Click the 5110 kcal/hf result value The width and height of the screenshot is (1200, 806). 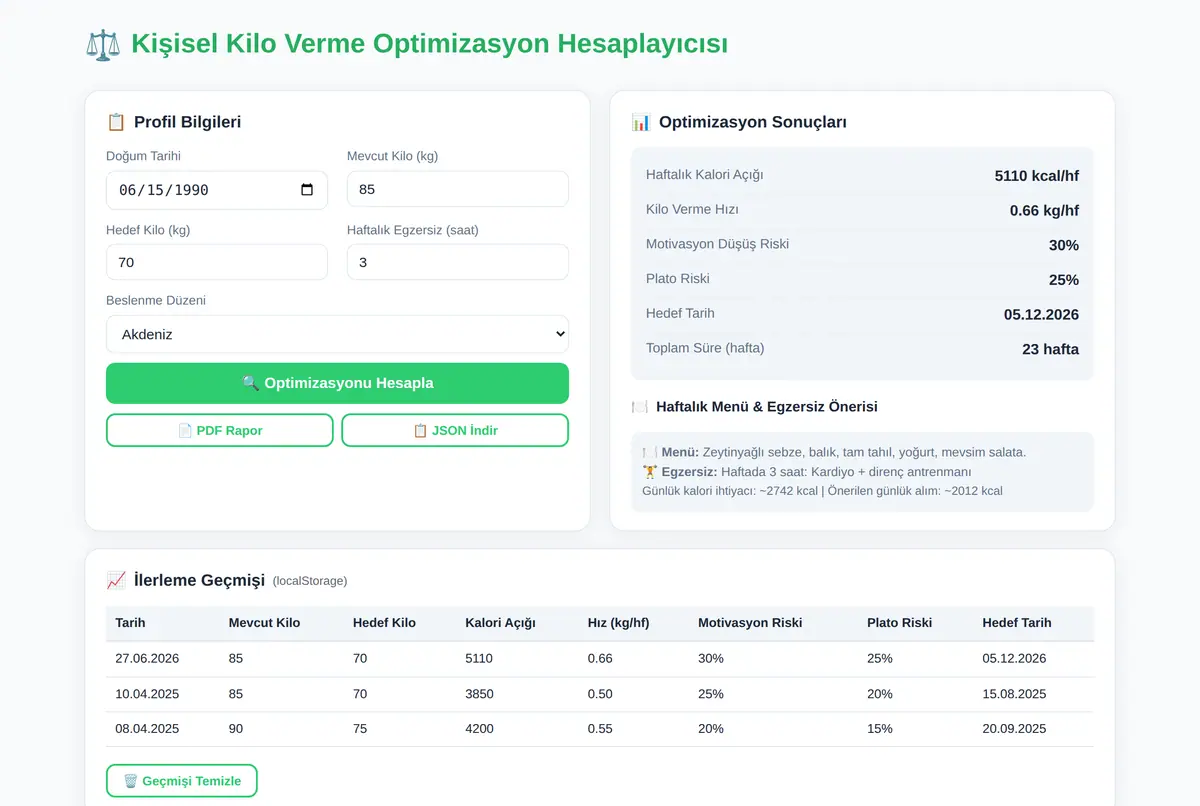pyautogui.click(x=1036, y=176)
